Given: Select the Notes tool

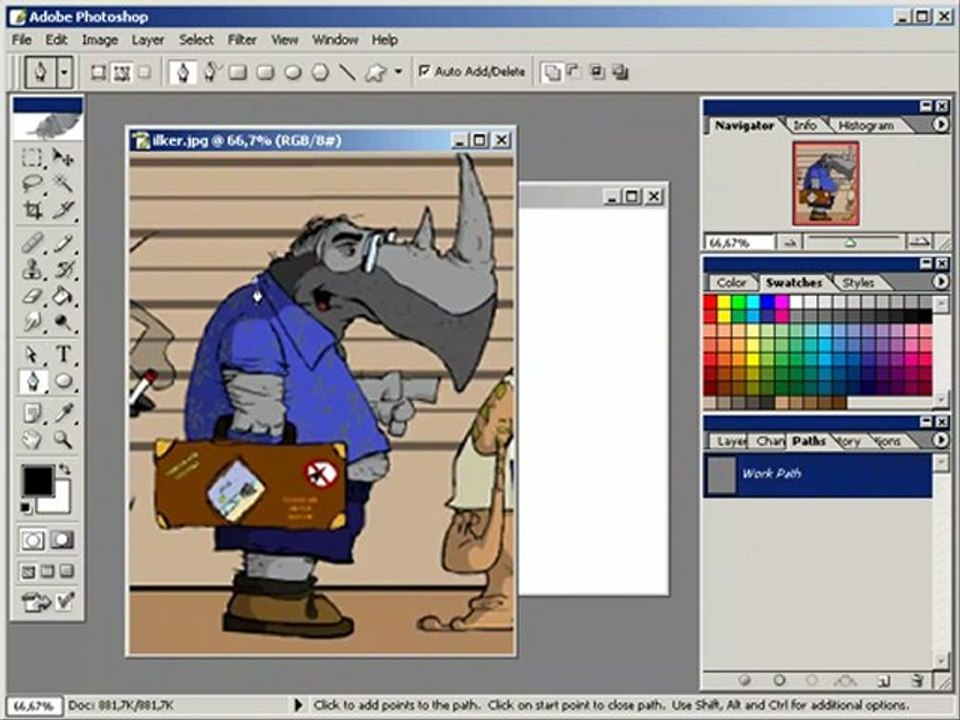Looking at the screenshot, I should click(x=31, y=413).
